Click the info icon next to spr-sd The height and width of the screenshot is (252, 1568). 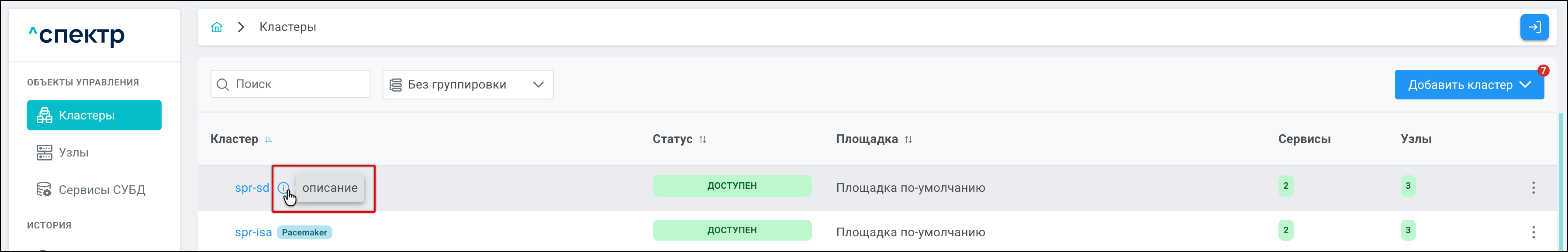pos(283,187)
